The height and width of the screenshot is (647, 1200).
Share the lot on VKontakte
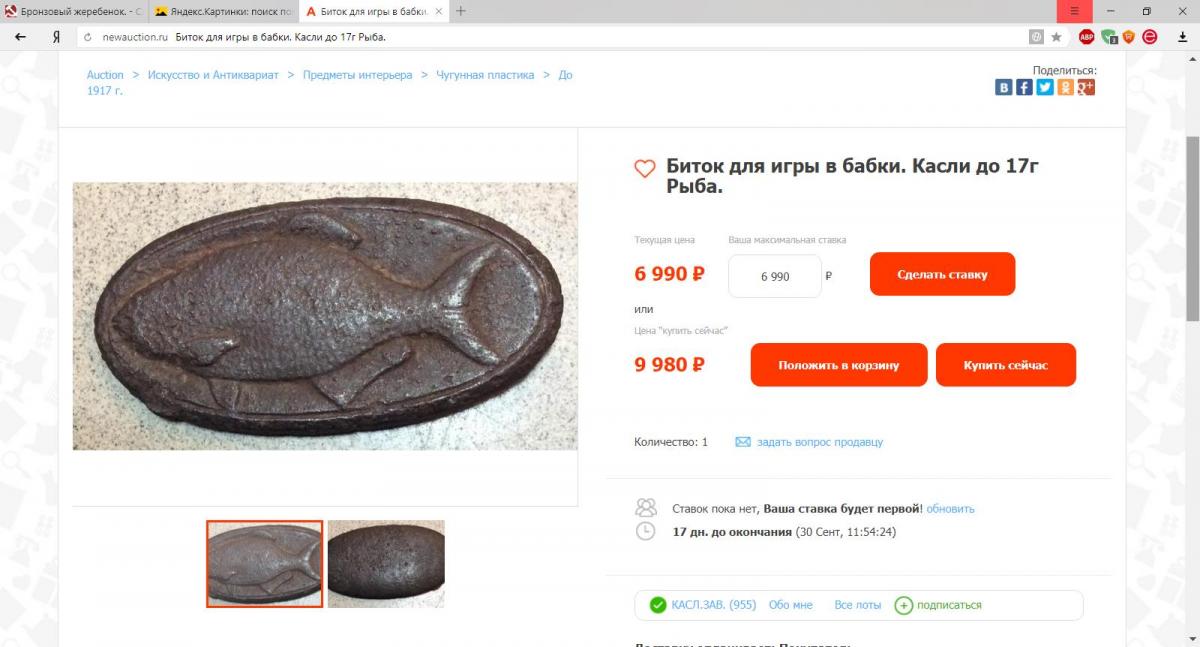pyautogui.click(x=1004, y=87)
